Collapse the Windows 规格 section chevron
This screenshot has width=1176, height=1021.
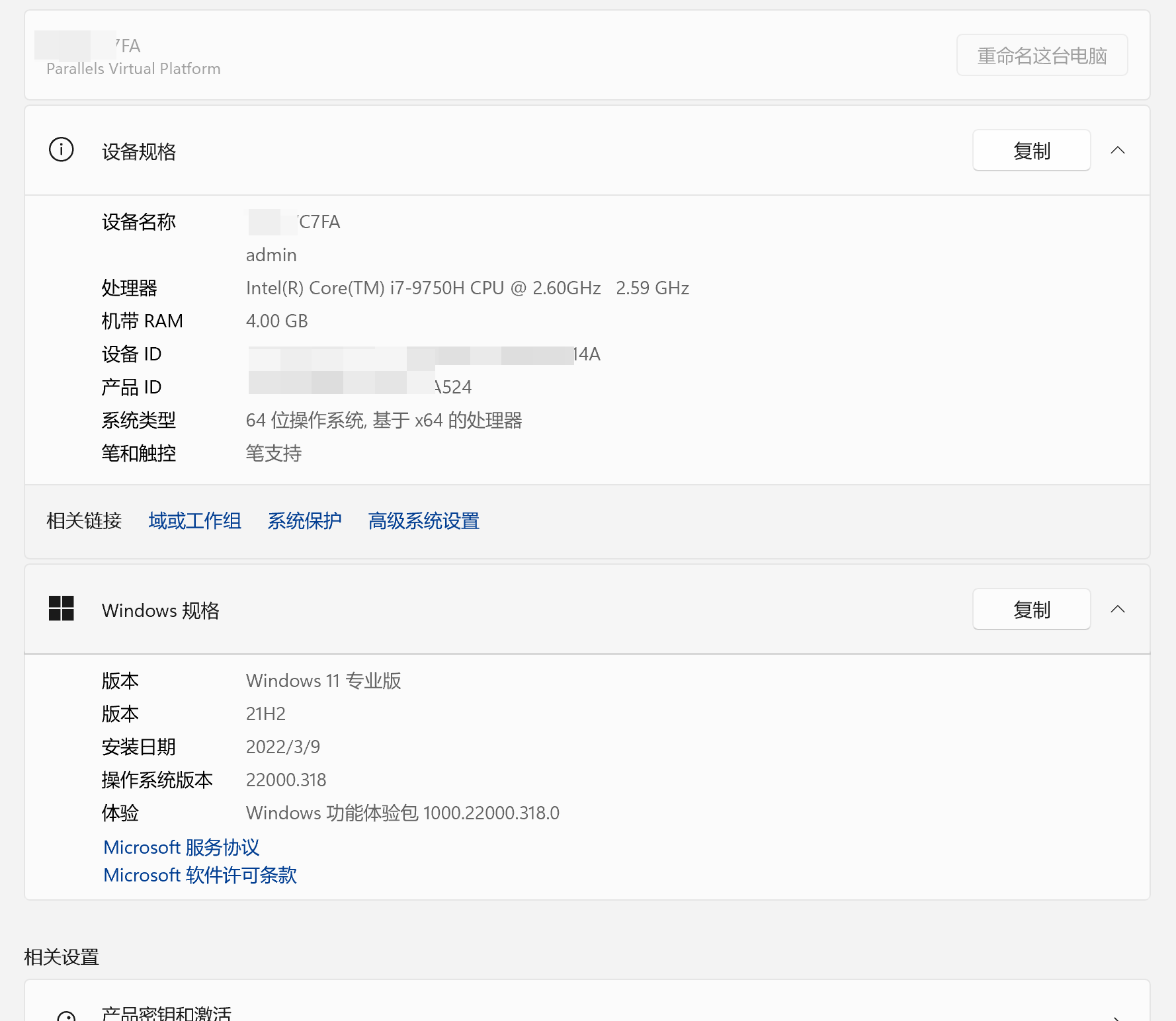[x=1118, y=609]
